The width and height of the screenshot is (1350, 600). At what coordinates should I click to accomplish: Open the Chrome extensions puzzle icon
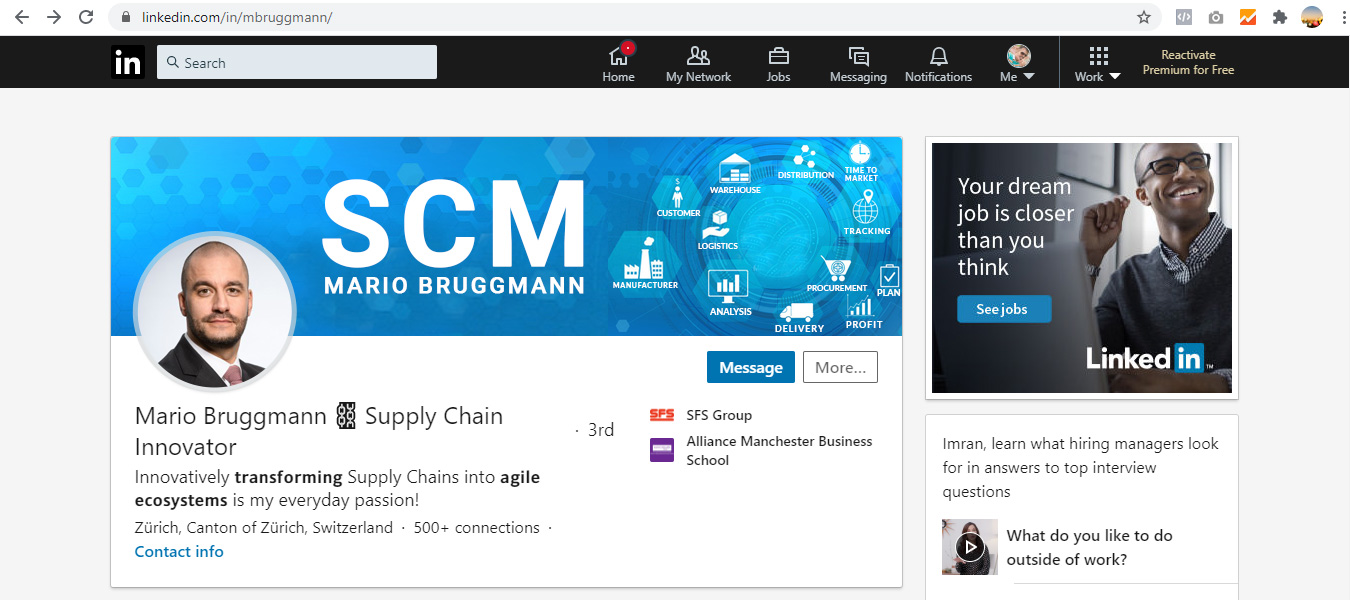point(1279,17)
